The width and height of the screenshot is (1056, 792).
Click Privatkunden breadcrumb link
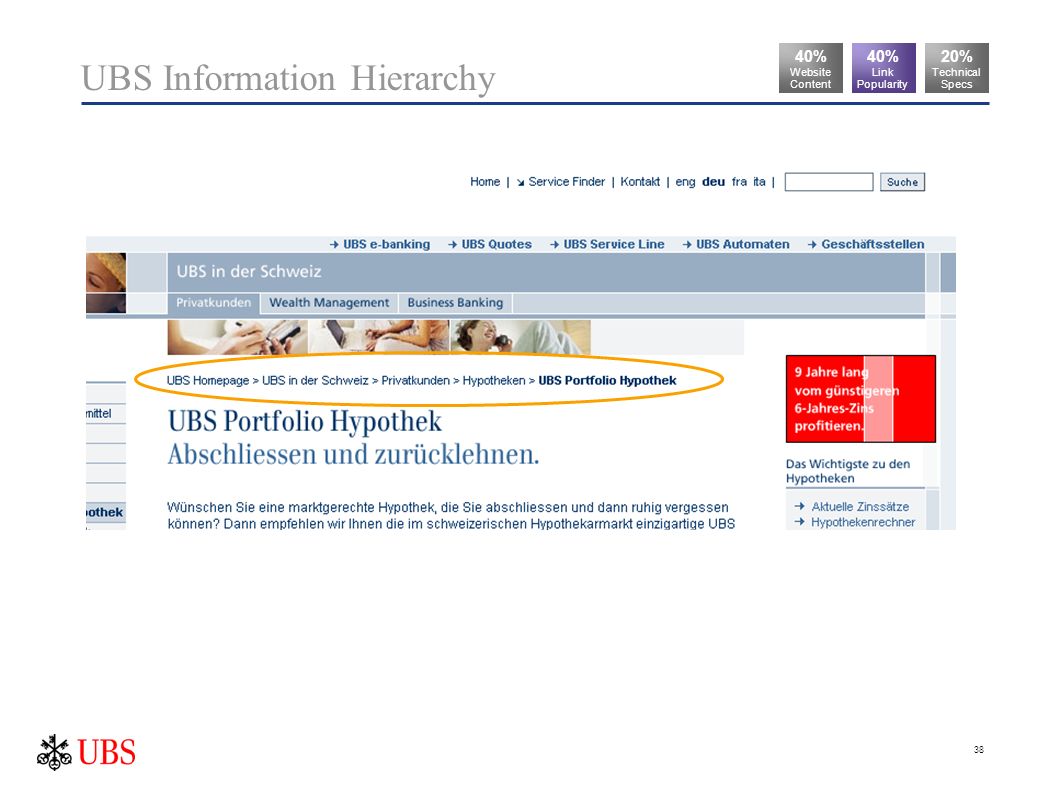[x=416, y=381]
